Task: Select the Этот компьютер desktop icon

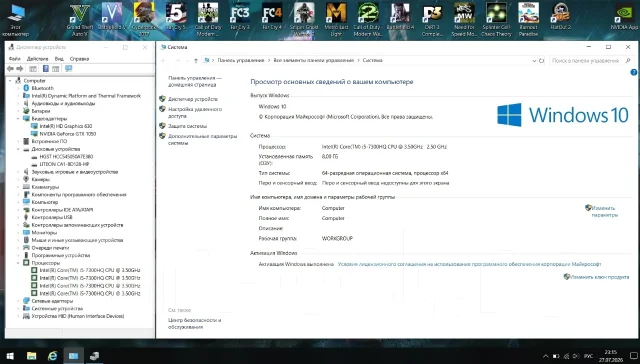Action: click(x=16, y=19)
